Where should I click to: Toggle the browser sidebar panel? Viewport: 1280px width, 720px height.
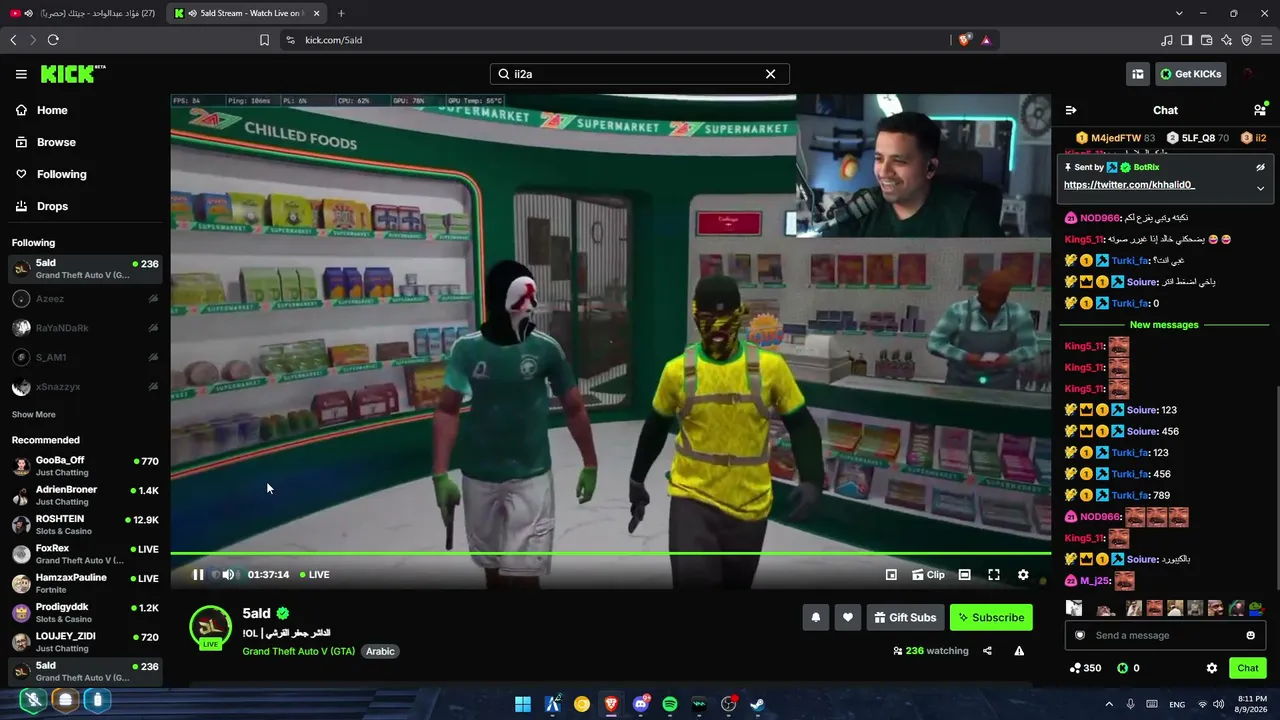coord(1186,40)
